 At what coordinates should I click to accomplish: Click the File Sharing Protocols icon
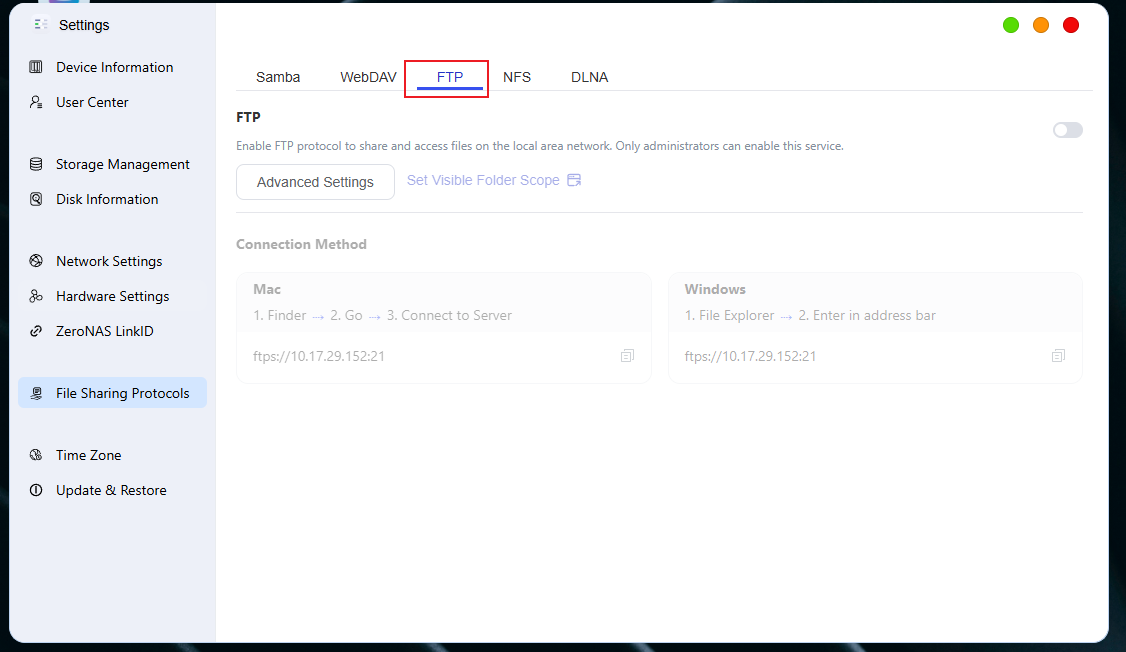point(36,393)
